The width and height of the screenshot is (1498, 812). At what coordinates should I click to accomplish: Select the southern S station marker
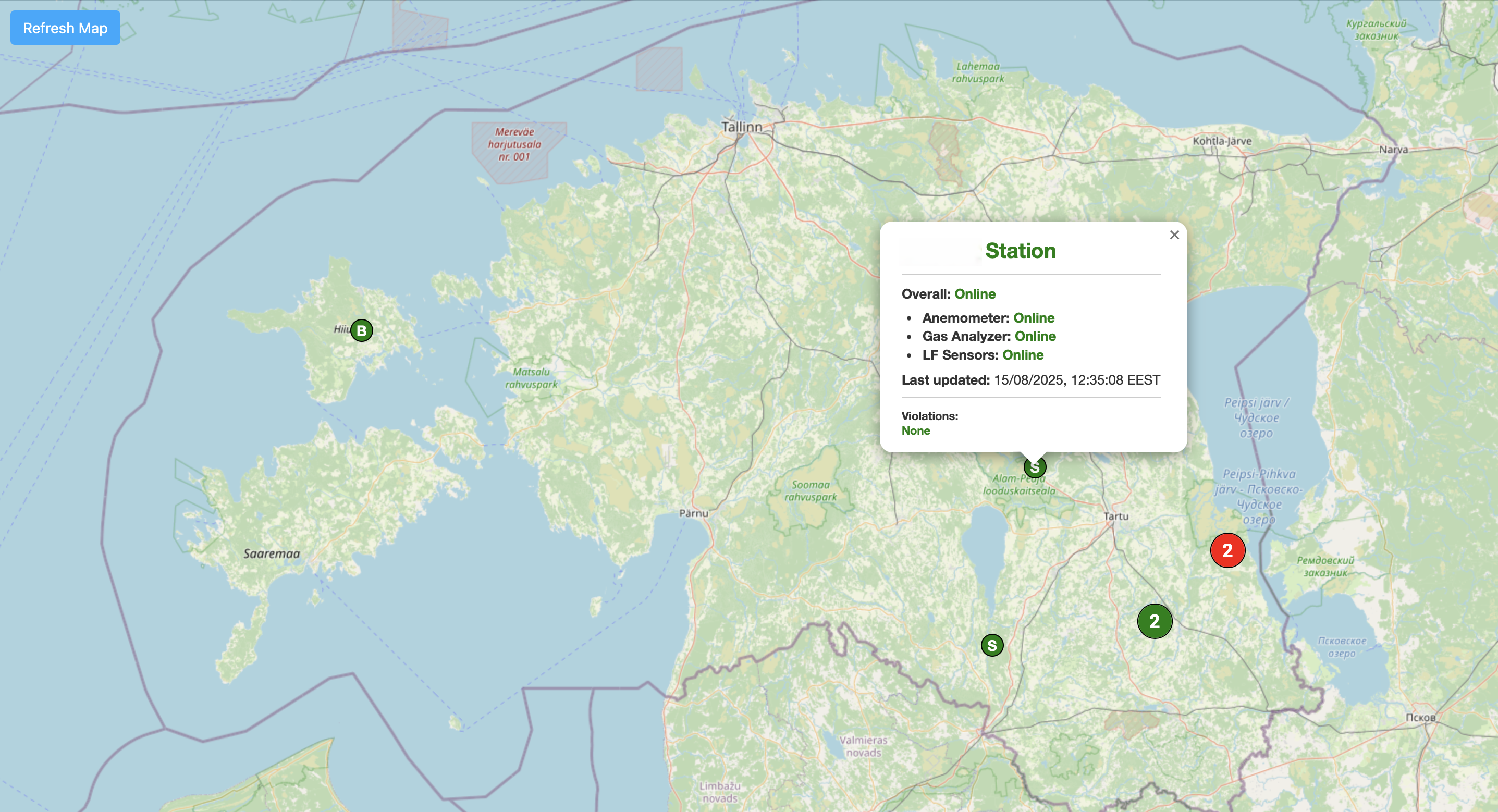[x=992, y=645]
